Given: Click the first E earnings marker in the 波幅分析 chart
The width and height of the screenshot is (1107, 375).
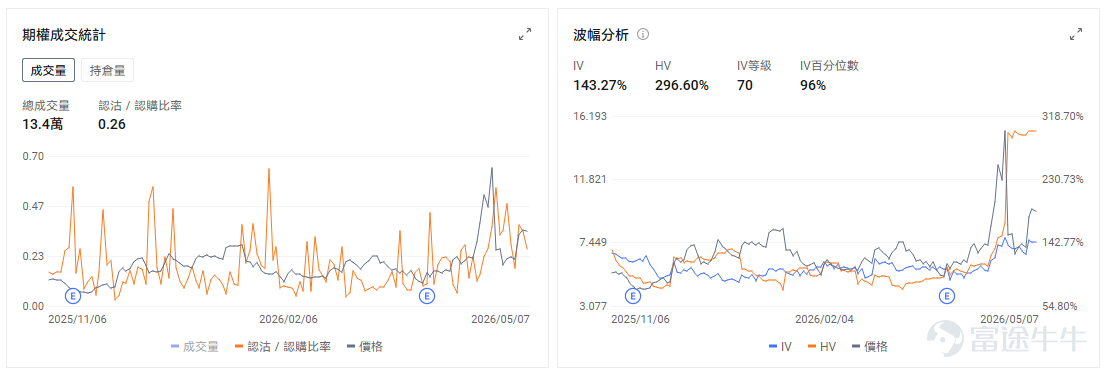Looking at the screenshot, I should tap(633, 295).
